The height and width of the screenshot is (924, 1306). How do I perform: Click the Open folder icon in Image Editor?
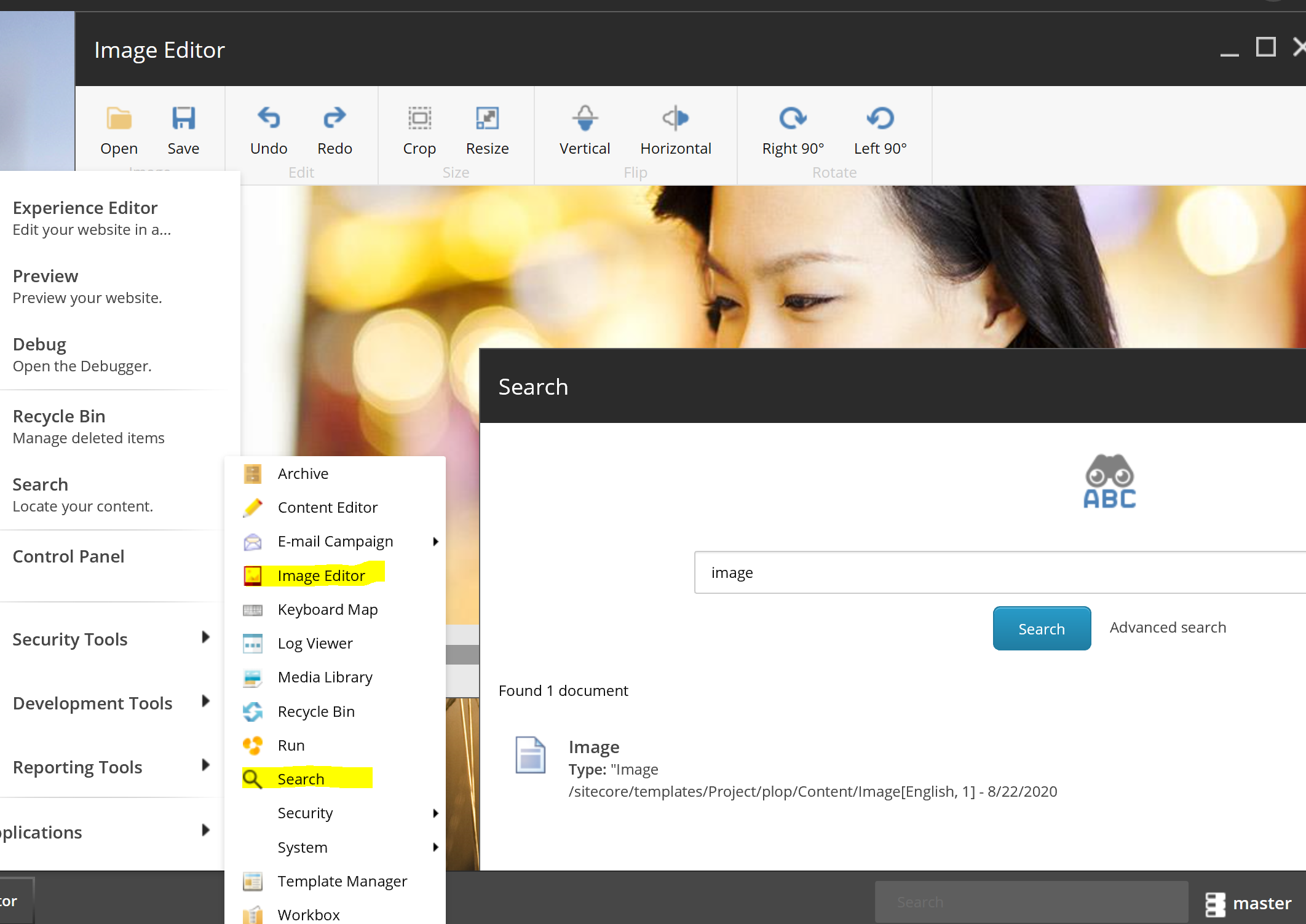click(119, 118)
